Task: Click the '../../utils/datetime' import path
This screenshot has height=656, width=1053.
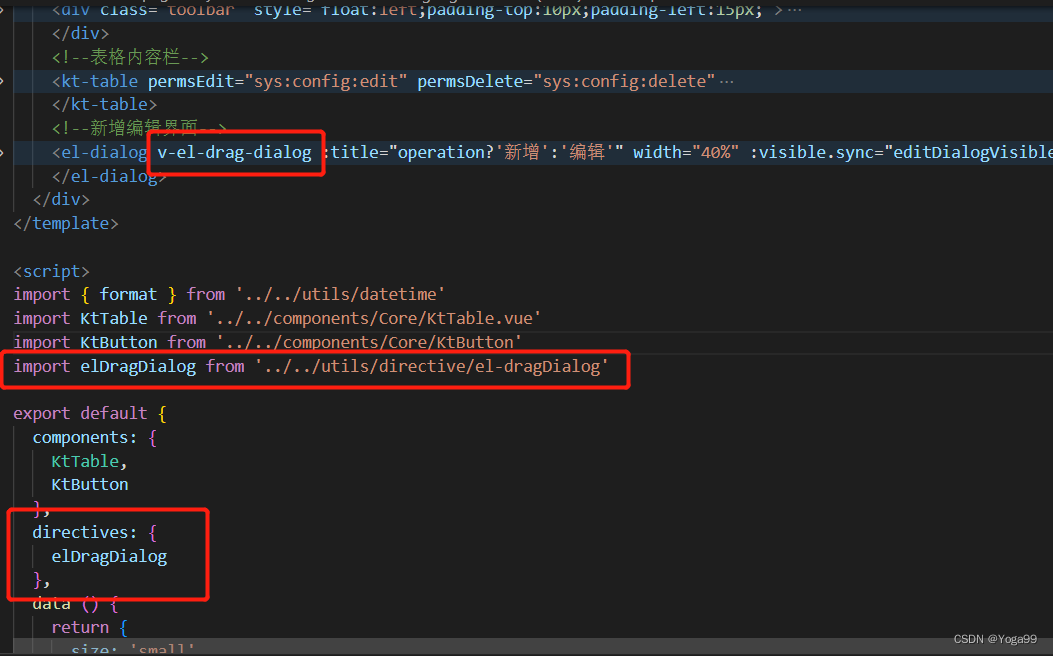Action: 340,294
